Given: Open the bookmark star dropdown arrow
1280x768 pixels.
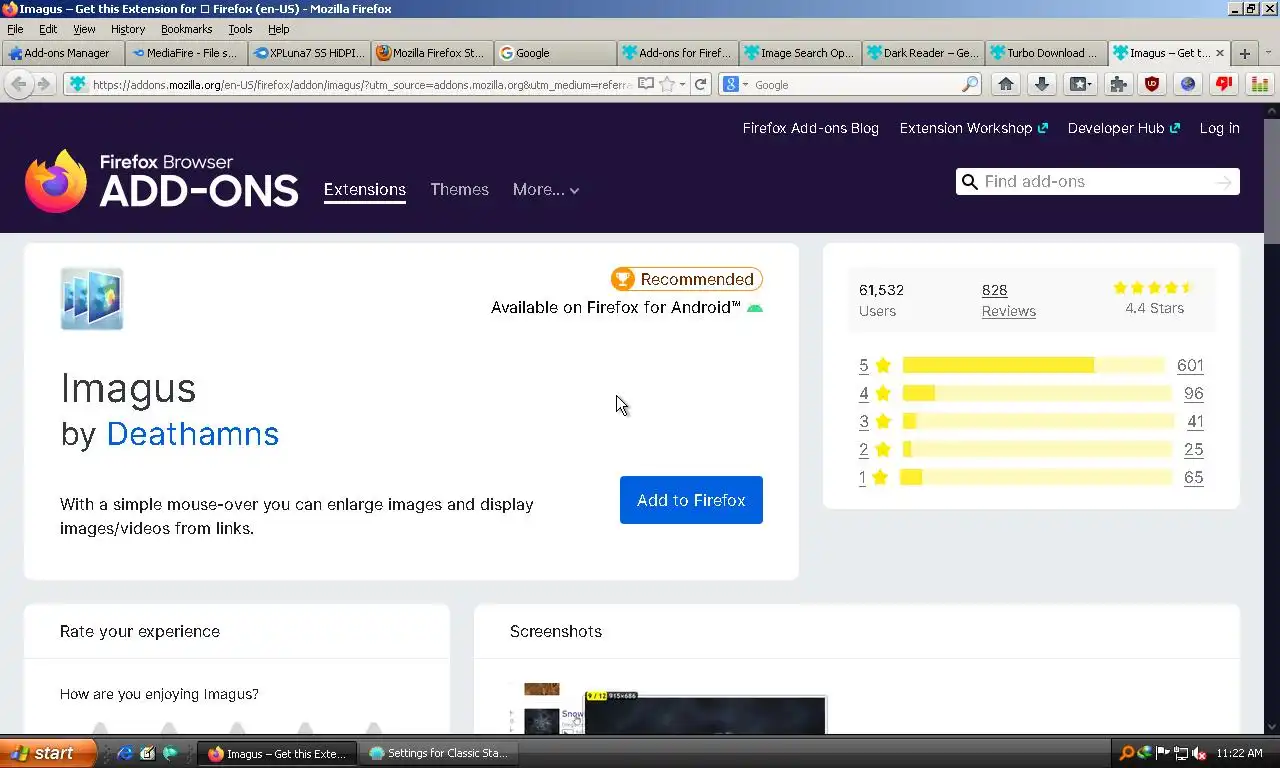Looking at the screenshot, I should [x=683, y=85].
